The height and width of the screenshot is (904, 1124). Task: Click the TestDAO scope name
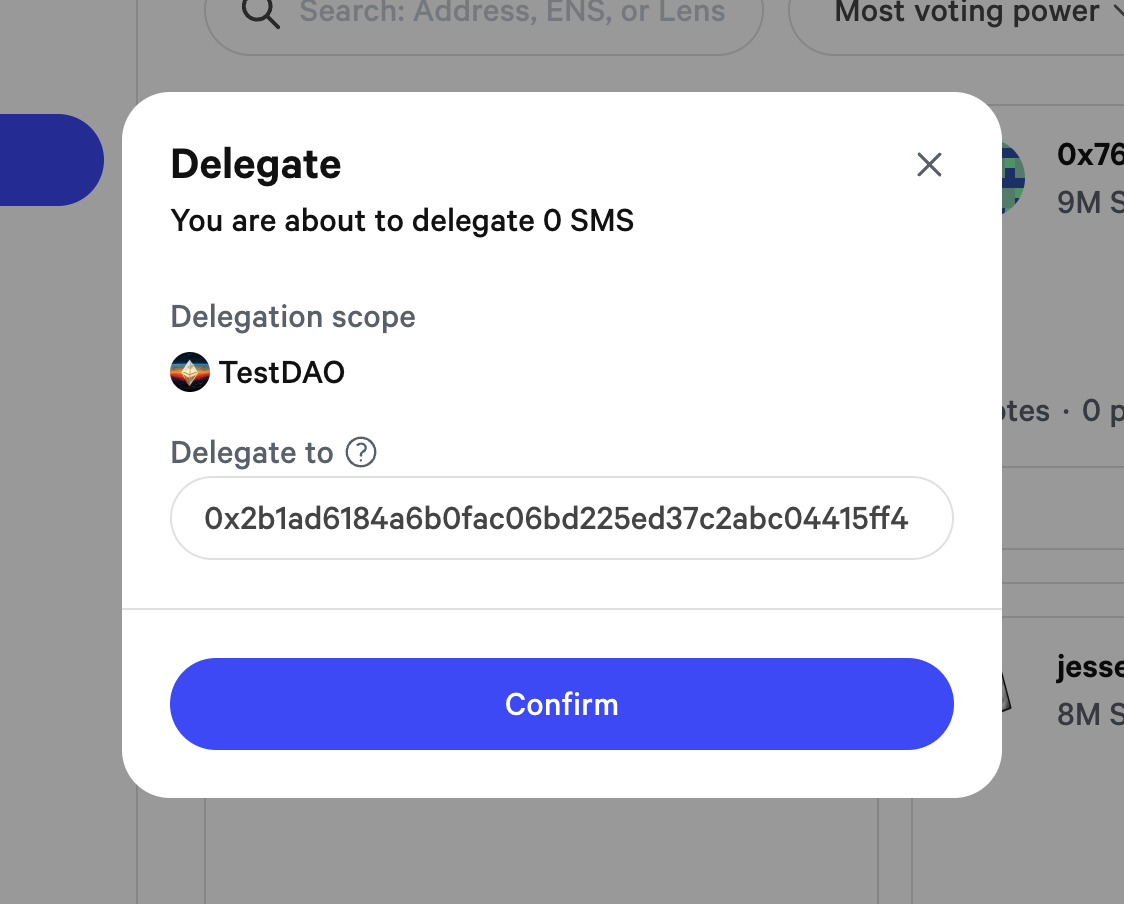click(x=282, y=373)
